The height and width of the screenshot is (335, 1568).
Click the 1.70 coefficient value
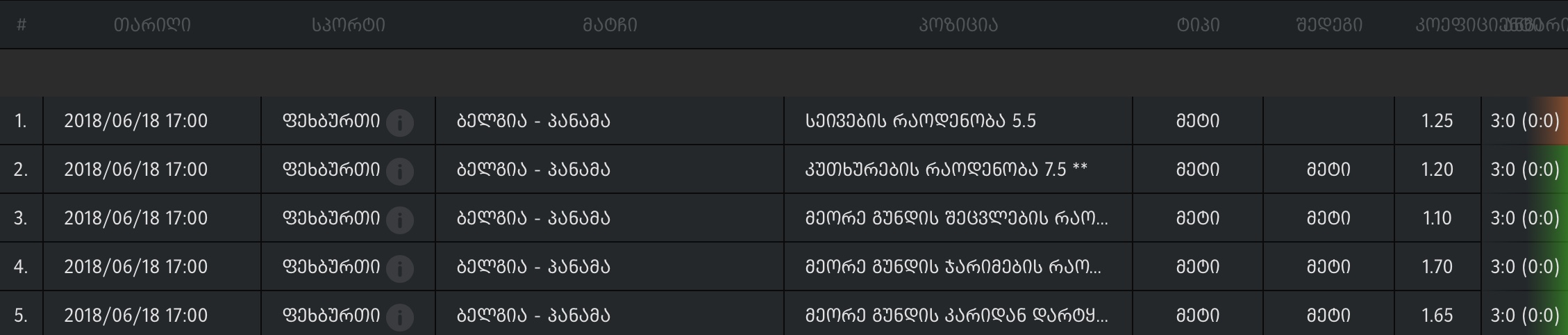click(x=1437, y=267)
